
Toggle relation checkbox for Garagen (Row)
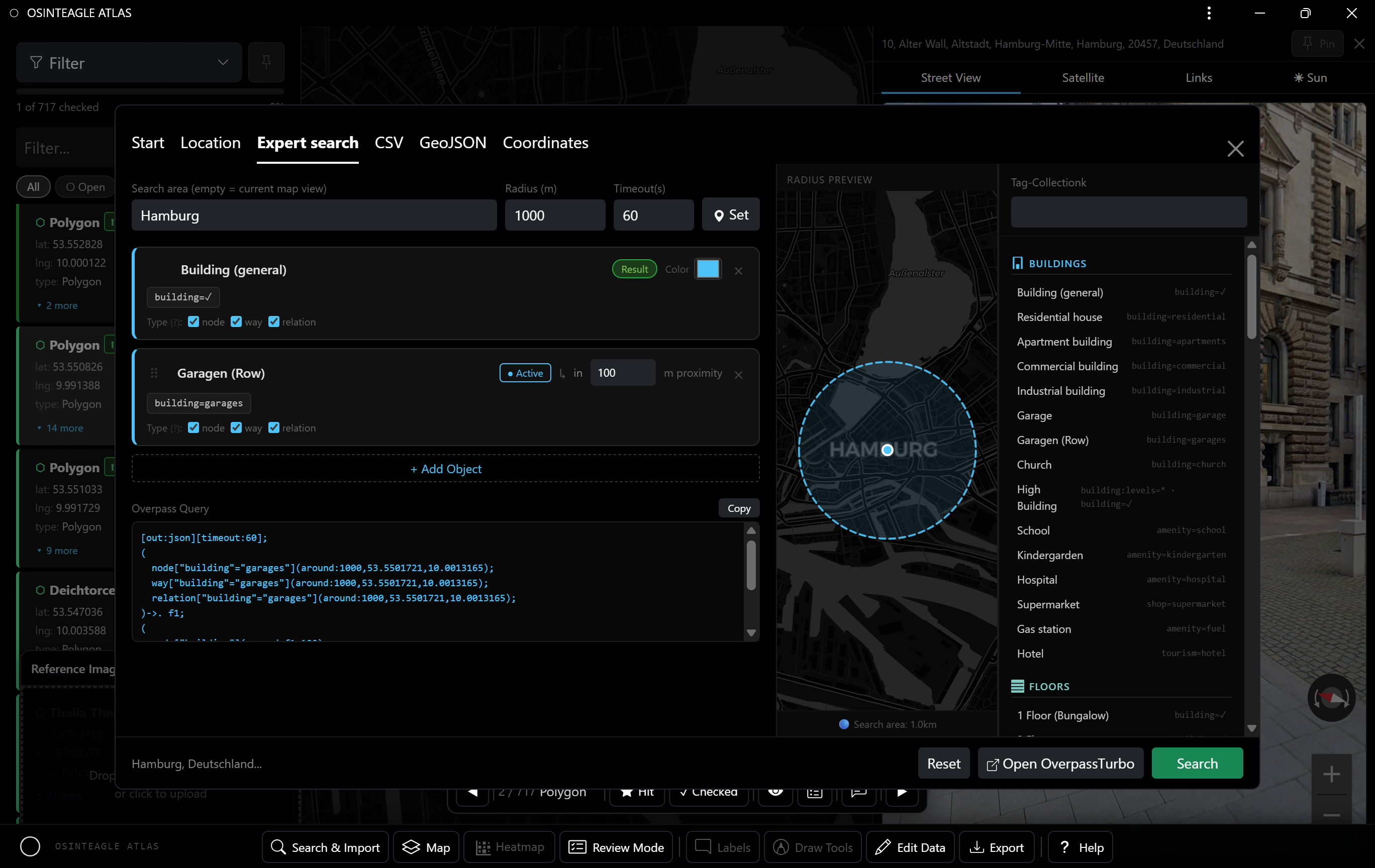pos(274,427)
